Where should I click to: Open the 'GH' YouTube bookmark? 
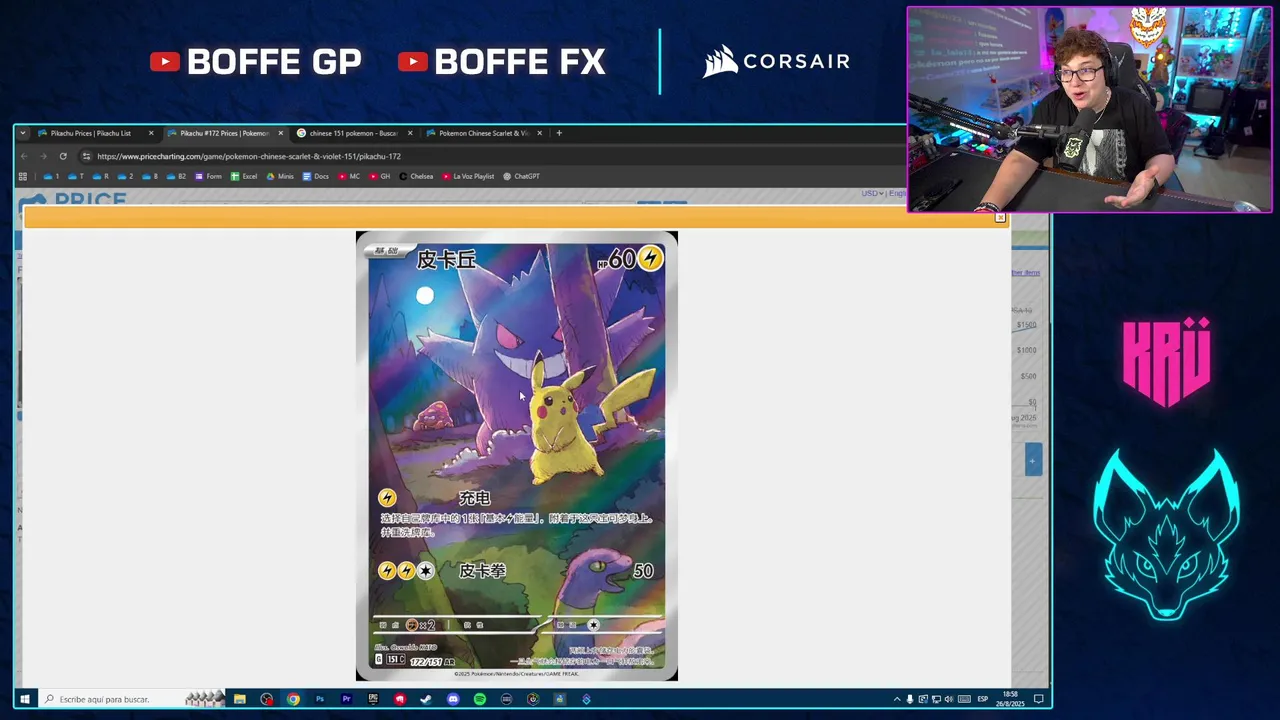[380, 176]
